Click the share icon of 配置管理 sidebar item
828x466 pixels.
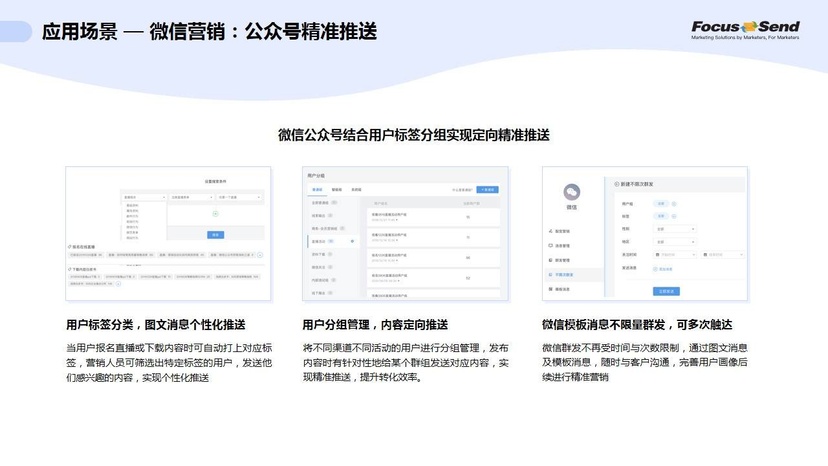tap(550, 231)
